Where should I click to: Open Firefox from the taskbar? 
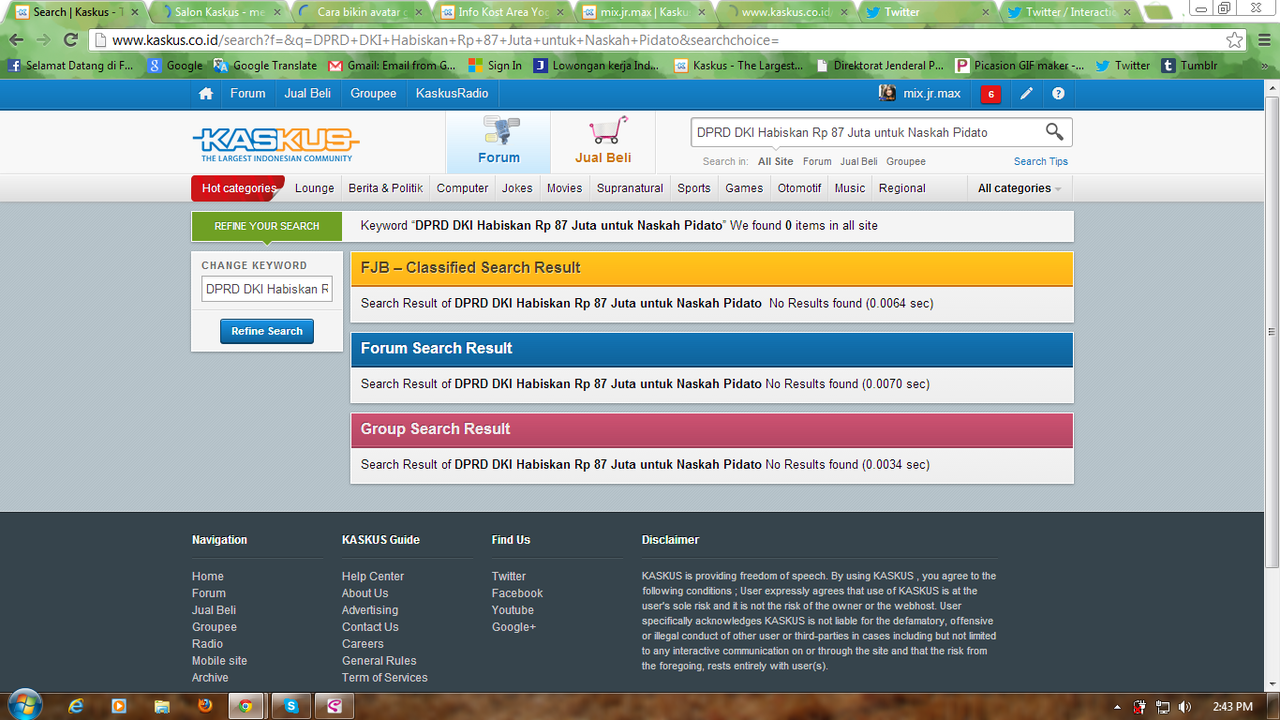205,706
